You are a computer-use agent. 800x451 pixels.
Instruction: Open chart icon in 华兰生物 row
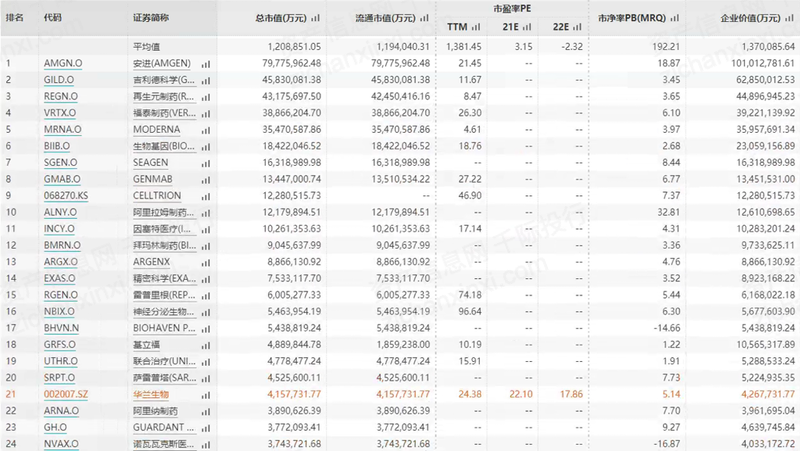206,395
